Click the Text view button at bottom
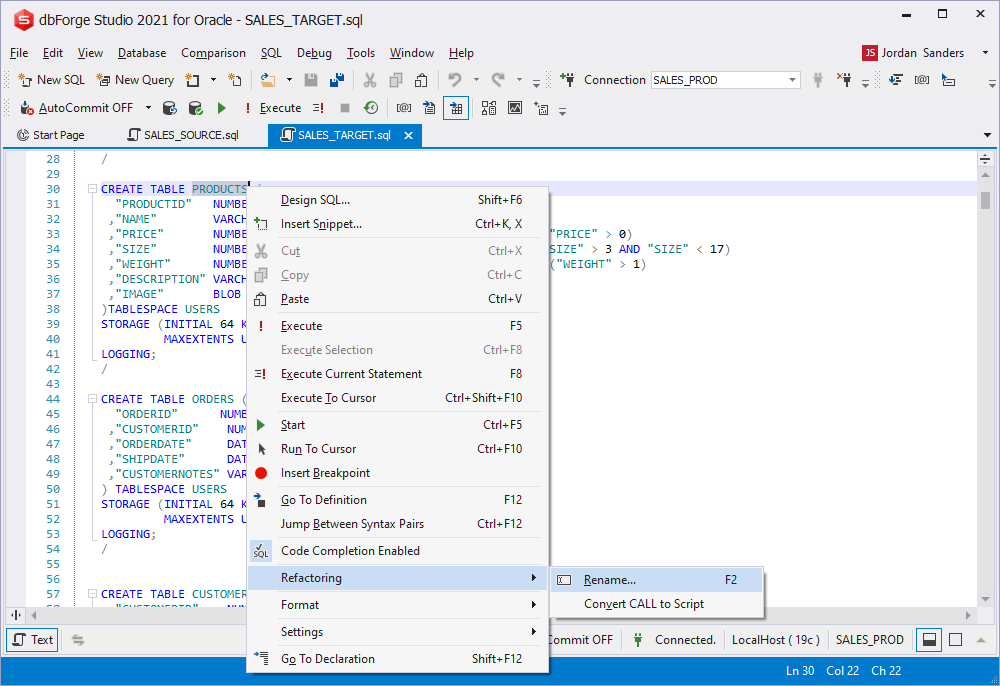 33,639
